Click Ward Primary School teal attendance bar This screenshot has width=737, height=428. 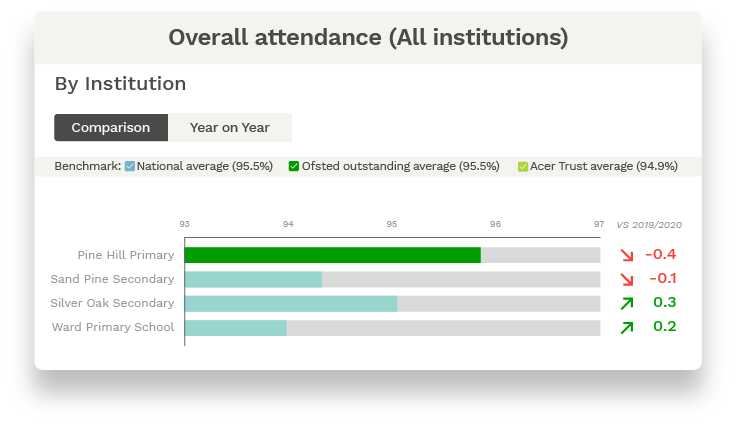(236, 327)
